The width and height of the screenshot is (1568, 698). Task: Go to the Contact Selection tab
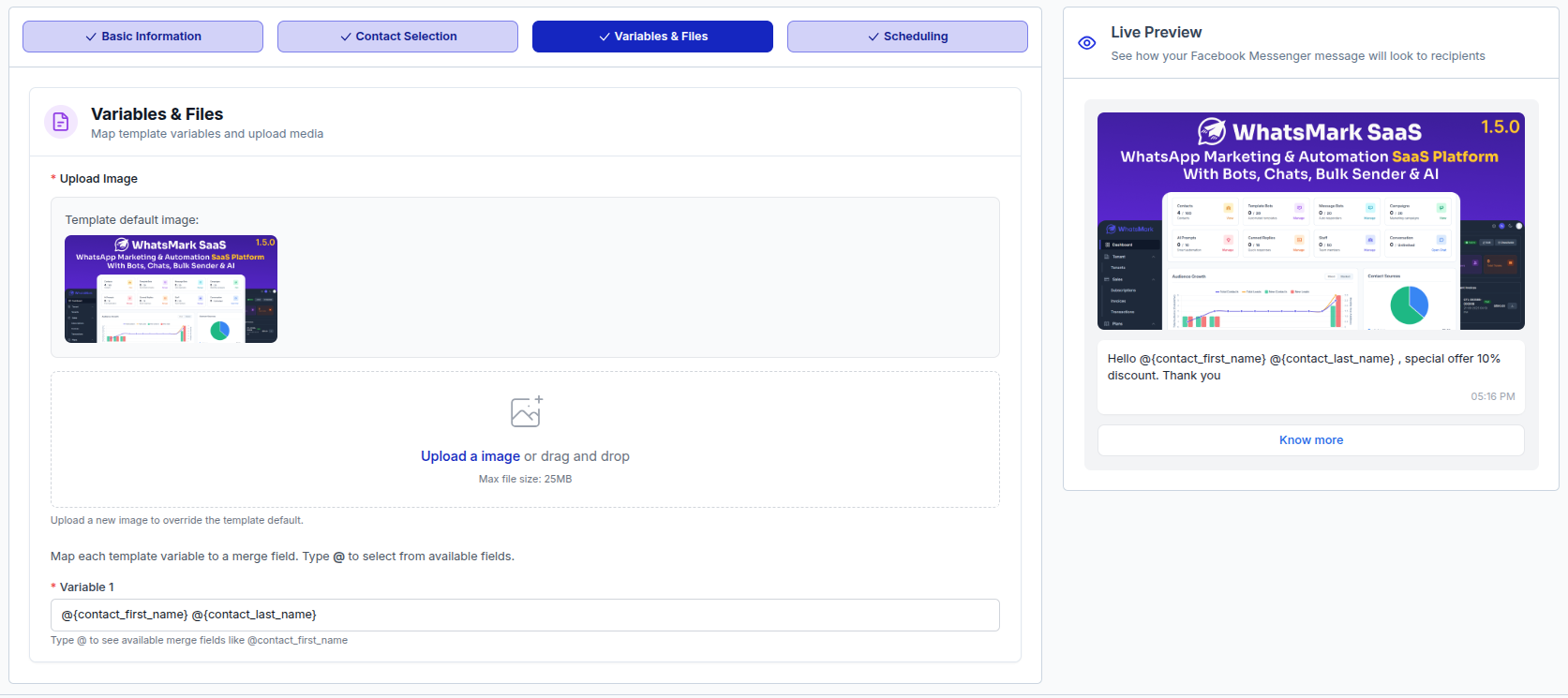point(397,37)
